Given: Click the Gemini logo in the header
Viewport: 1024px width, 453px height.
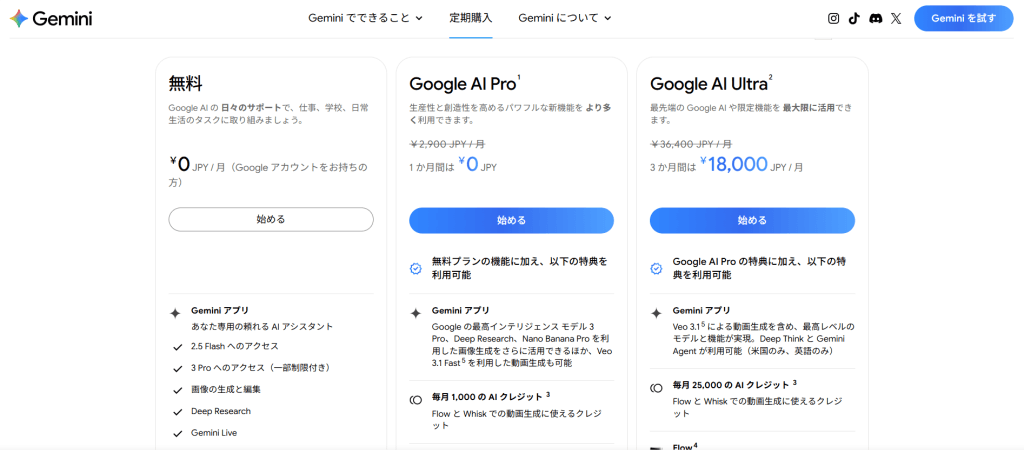Looking at the screenshot, I should click(51, 18).
